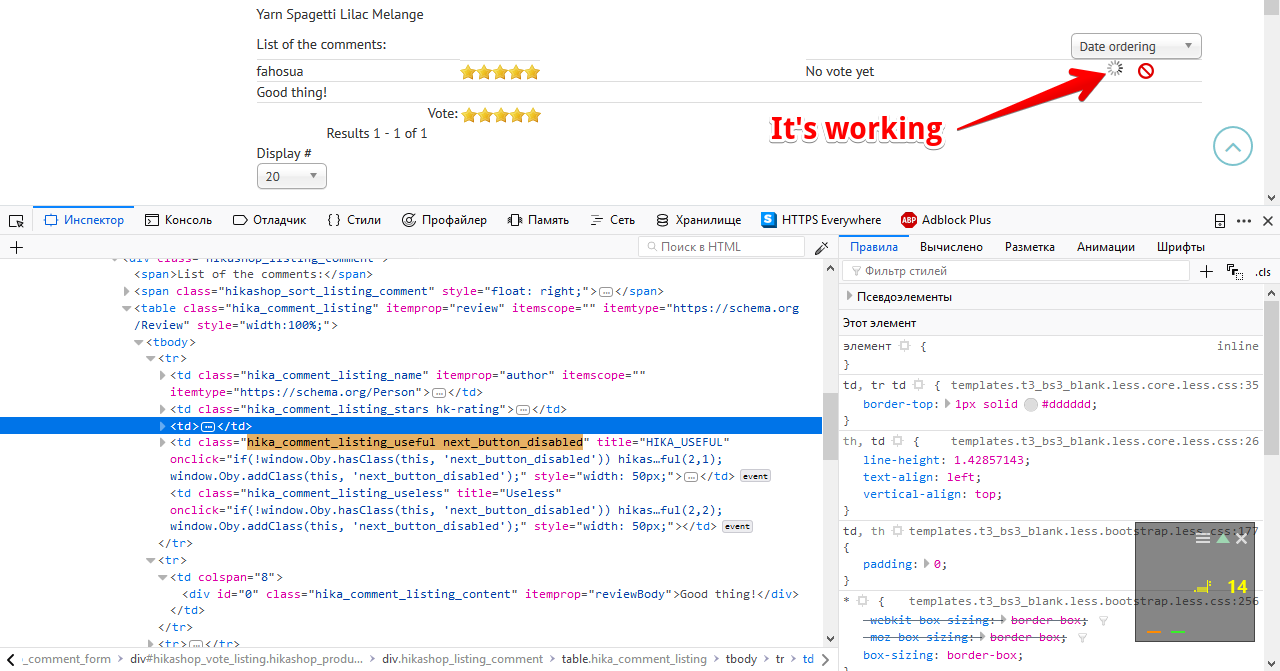The image size is (1280, 671).
Task: Click the overlay widget green up triangle
Action: coord(1222,538)
